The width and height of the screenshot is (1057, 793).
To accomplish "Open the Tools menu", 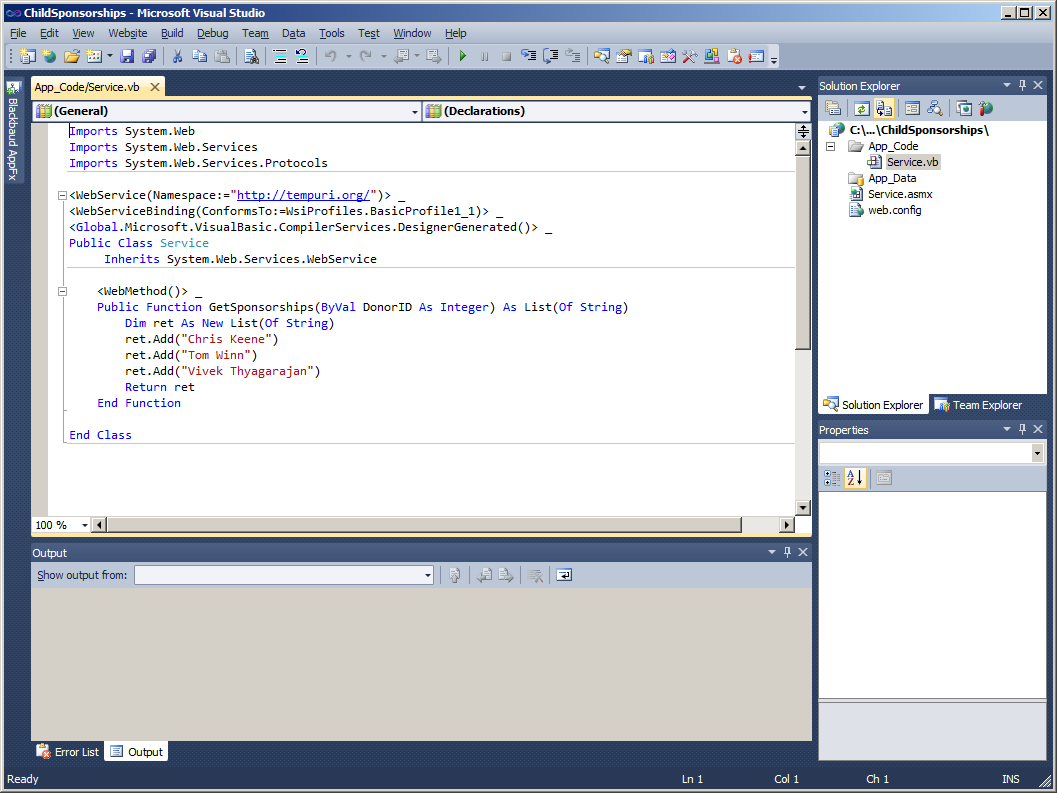I will pos(331,33).
